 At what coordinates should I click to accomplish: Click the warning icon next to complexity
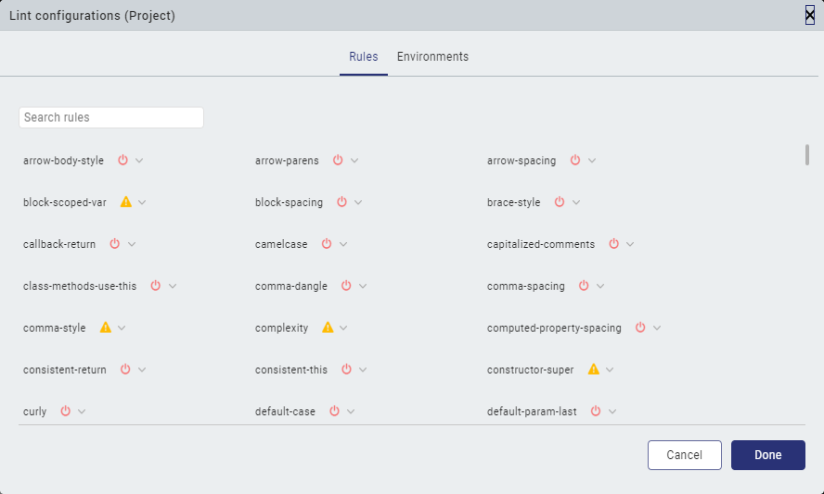point(328,328)
